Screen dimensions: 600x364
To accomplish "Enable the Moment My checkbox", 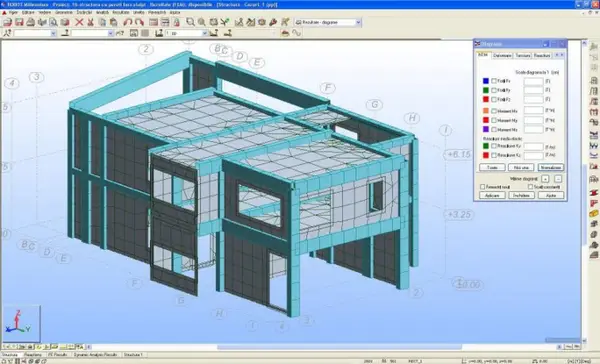I will pyautogui.click(x=494, y=120).
